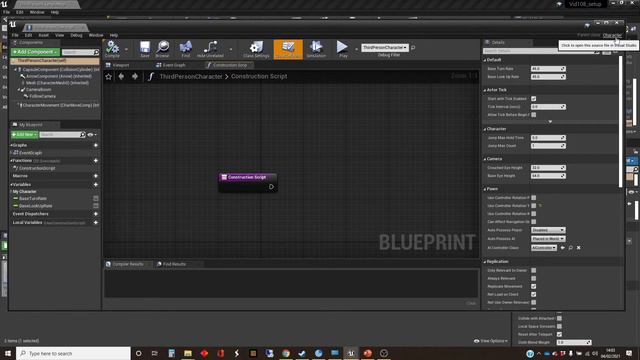640x360 pixels.
Task: Click the Unreal Engine taskbar icon
Action: click(x=351, y=353)
